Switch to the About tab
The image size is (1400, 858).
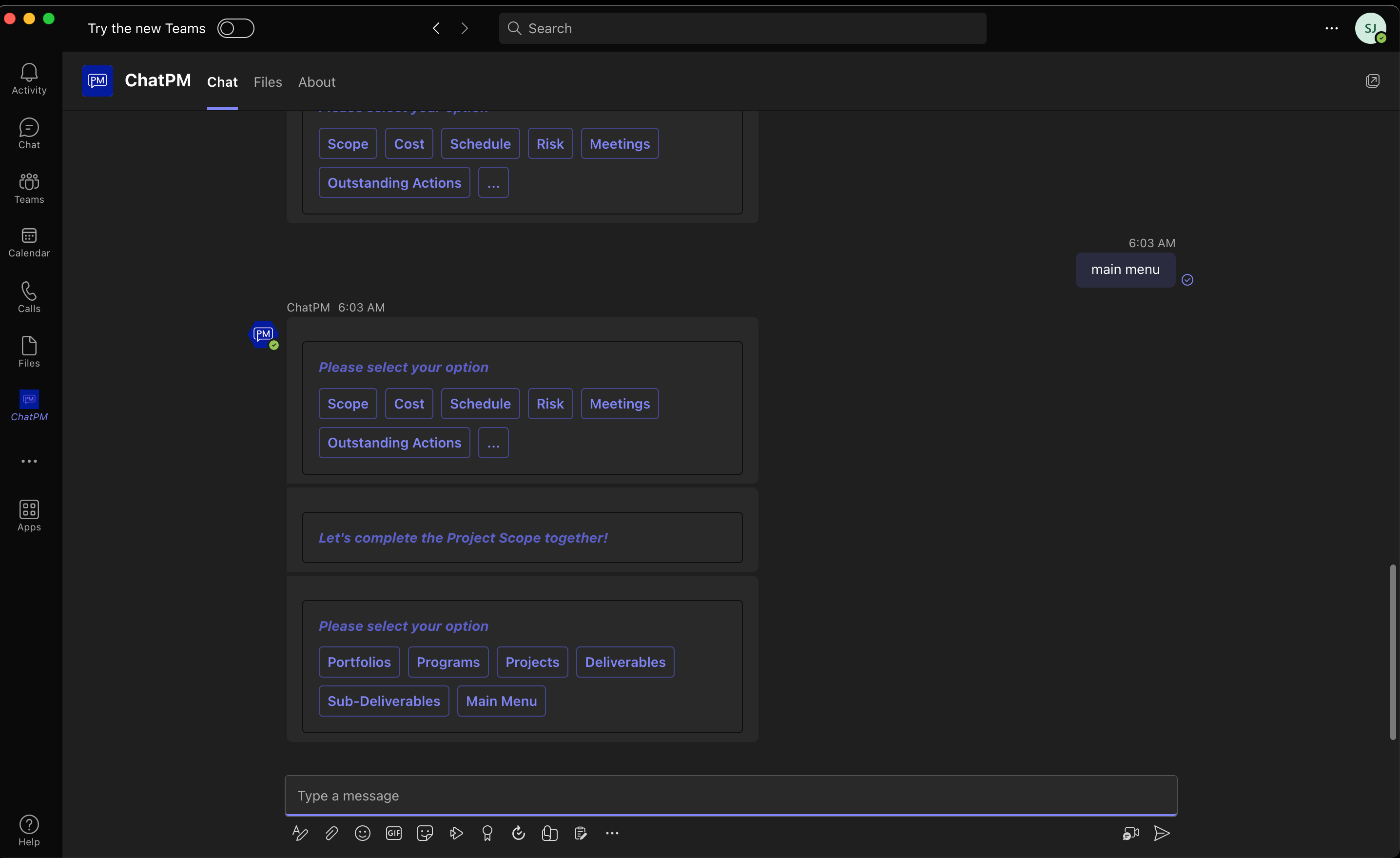point(316,82)
